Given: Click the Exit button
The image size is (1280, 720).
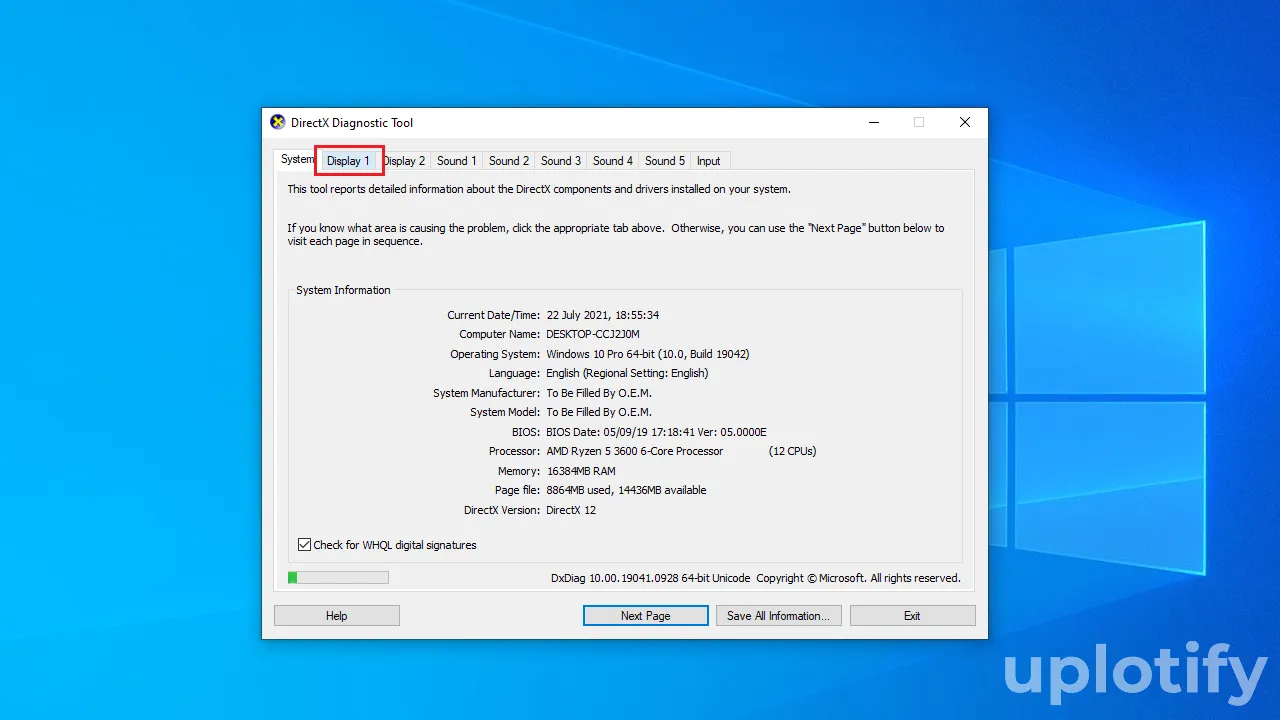Looking at the screenshot, I should click(912, 616).
